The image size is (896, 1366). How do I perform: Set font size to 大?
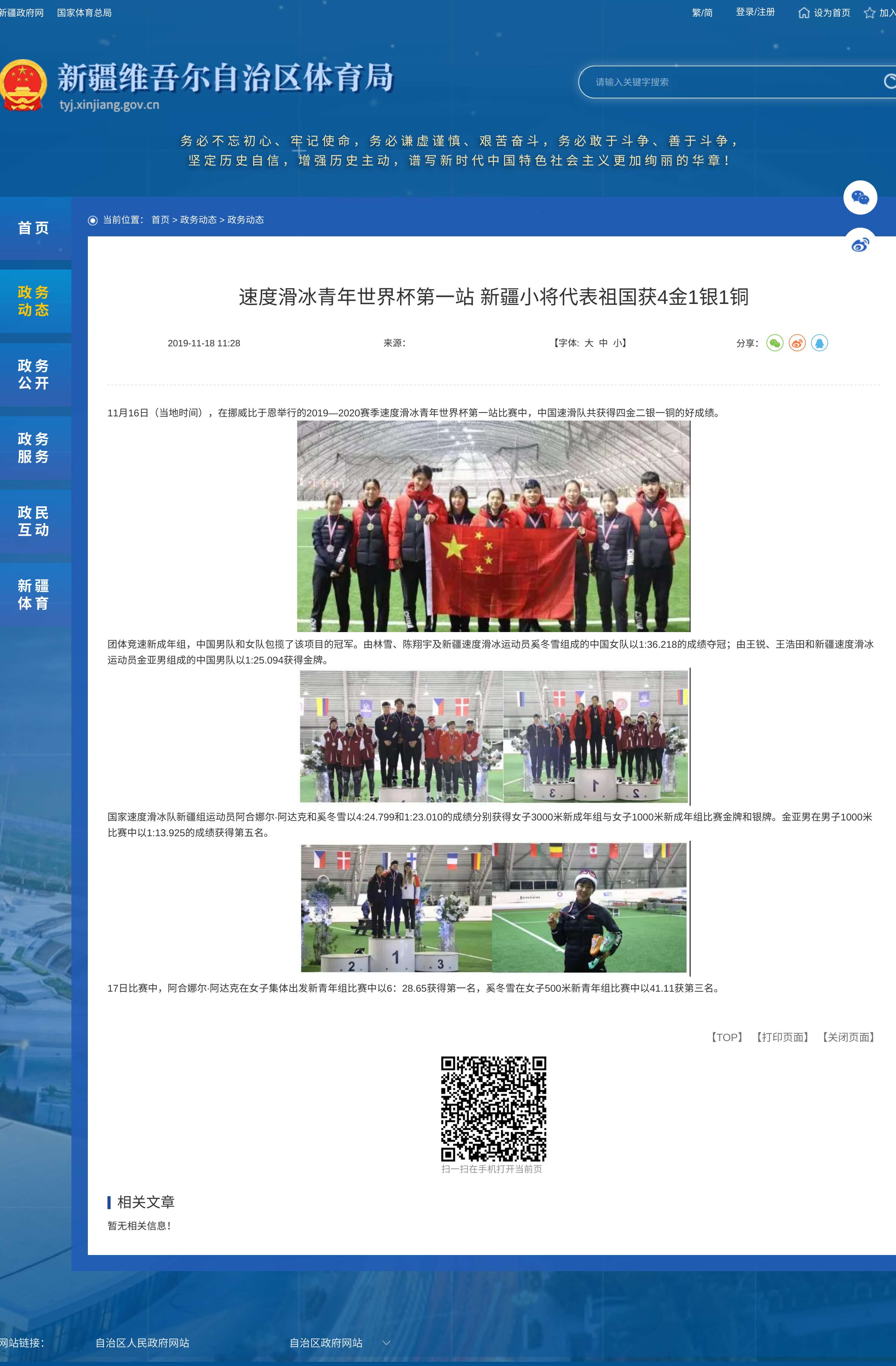589,343
